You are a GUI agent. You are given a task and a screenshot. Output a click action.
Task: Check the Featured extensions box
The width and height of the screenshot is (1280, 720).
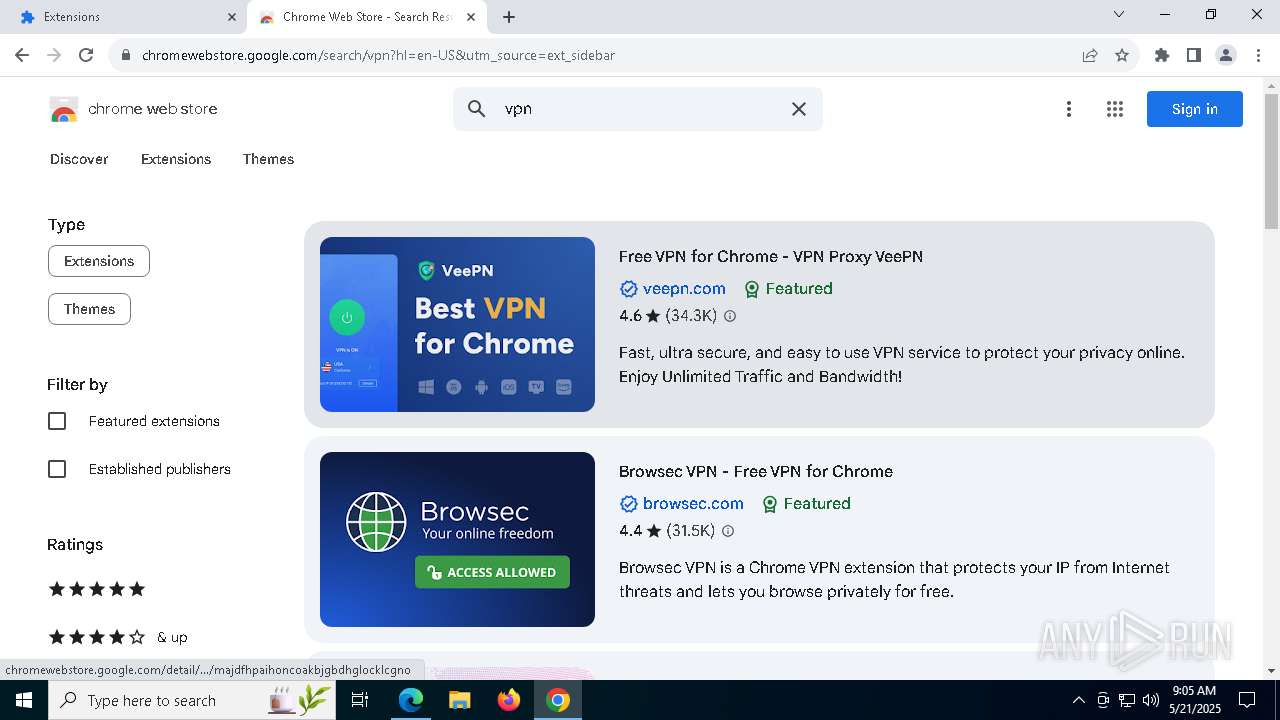coord(57,421)
